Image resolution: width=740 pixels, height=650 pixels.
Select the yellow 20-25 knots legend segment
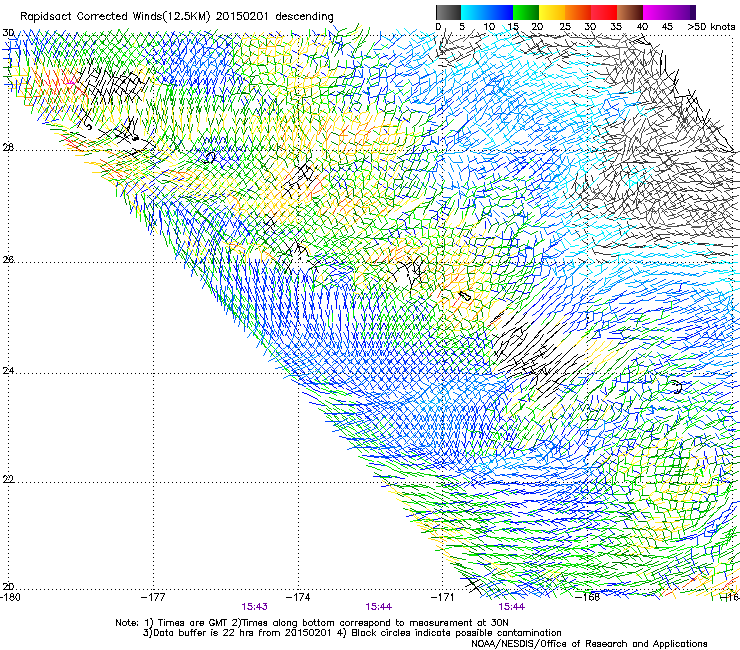click(552, 12)
